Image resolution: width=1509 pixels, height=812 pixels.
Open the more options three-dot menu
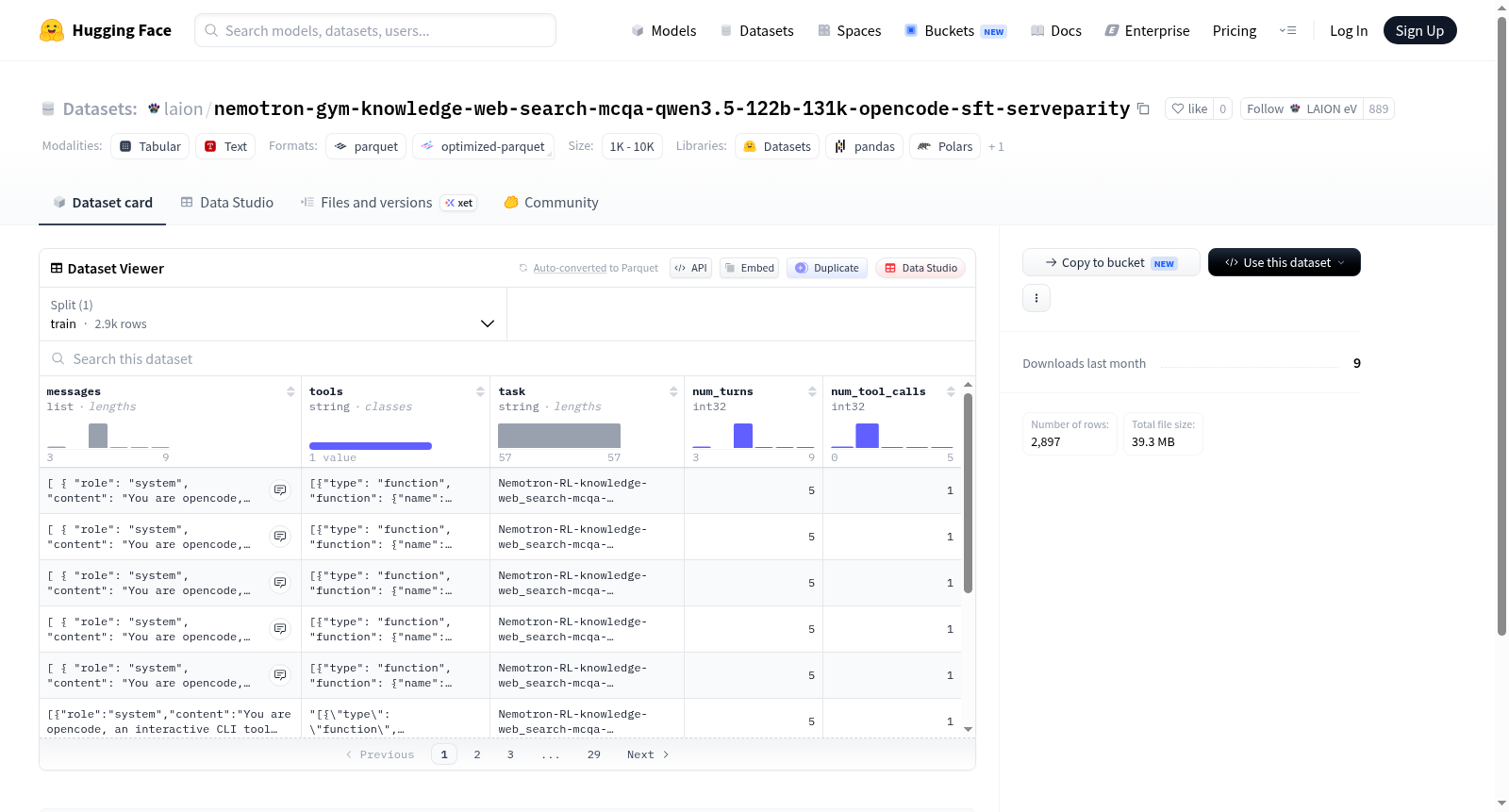click(x=1036, y=298)
